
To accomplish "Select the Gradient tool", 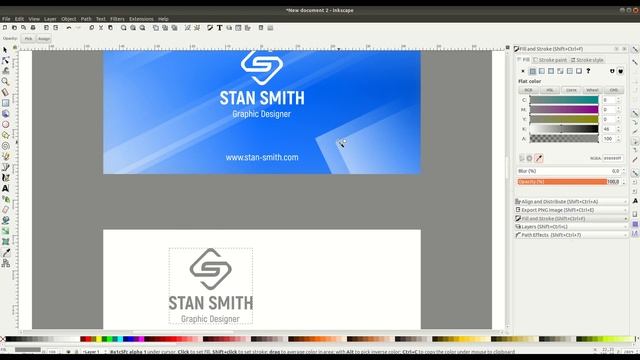I will [x=5, y=231].
